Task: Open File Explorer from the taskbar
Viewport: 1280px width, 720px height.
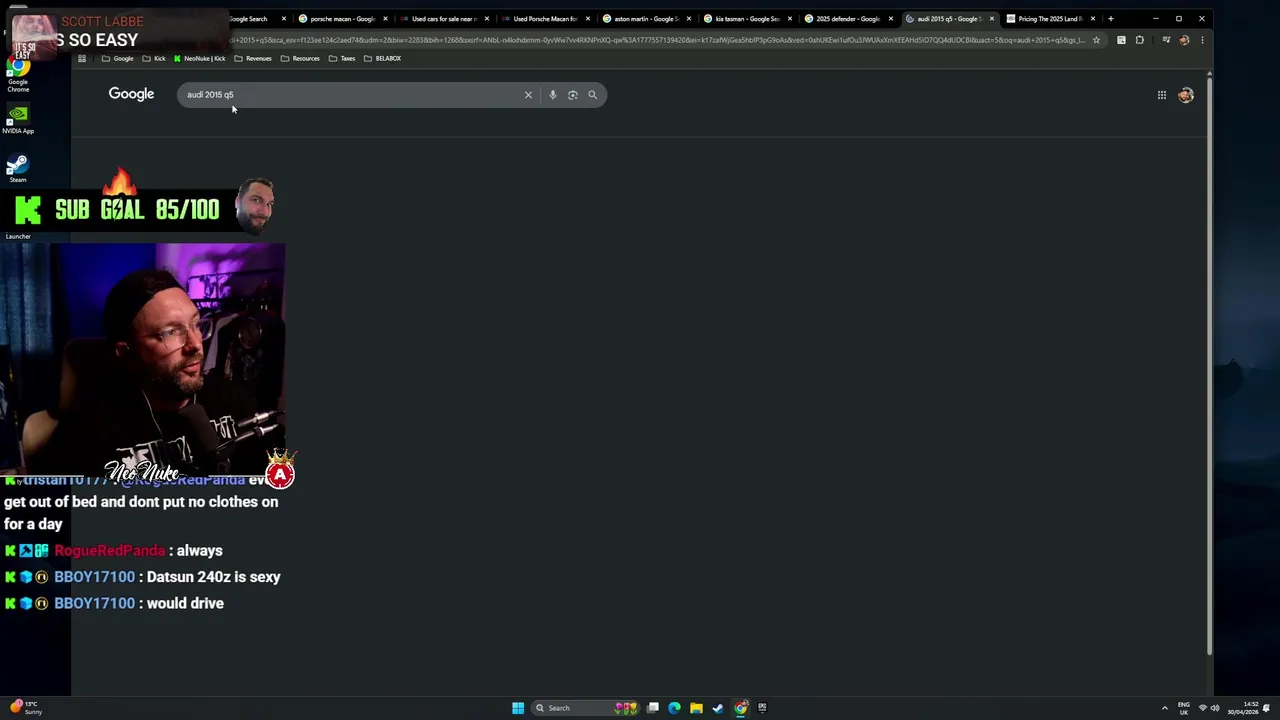Action: pos(696,708)
